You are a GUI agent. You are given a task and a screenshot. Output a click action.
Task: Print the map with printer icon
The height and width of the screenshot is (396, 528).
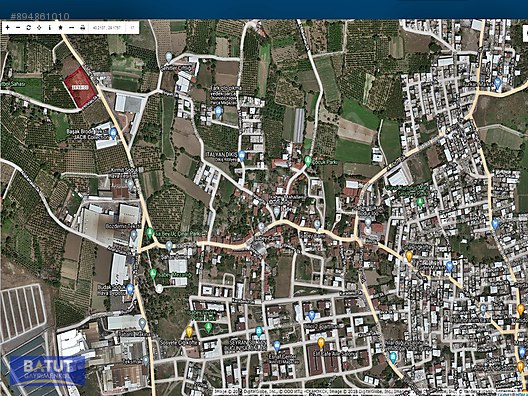point(82,28)
